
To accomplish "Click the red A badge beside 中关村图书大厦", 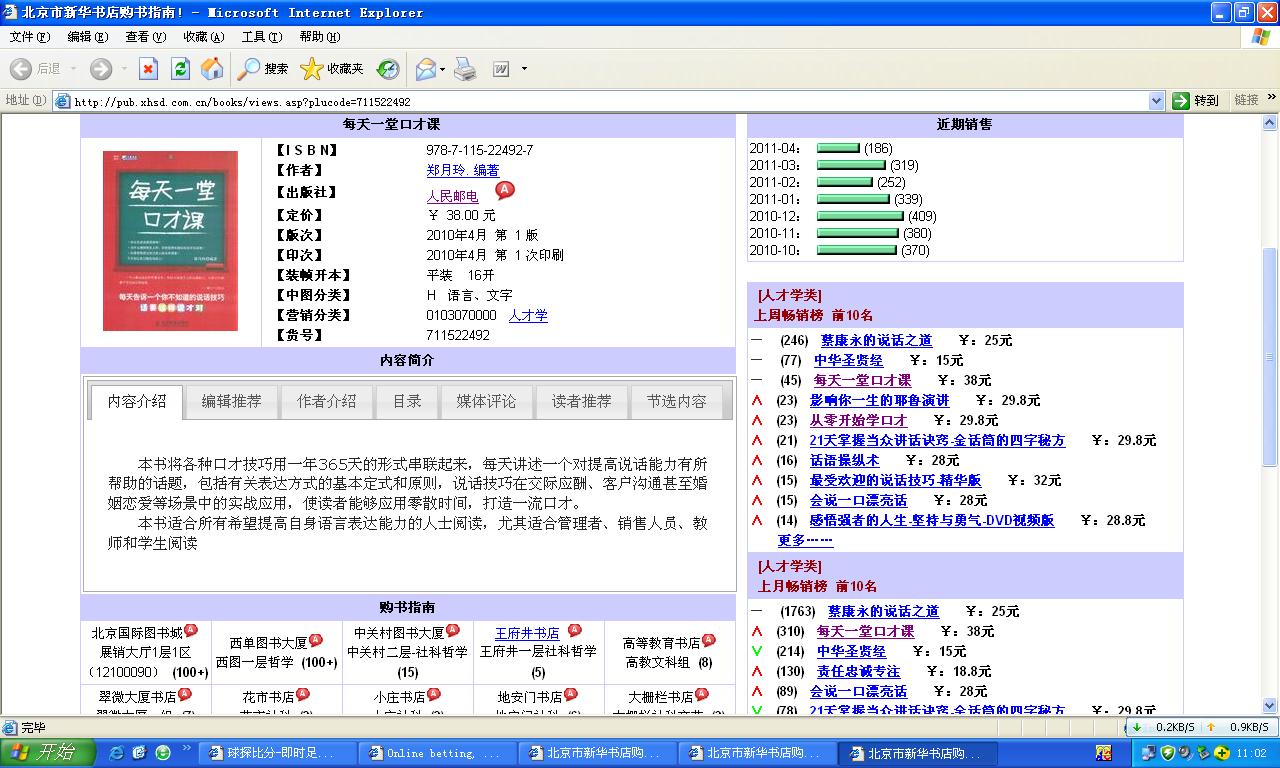I will click(x=452, y=630).
